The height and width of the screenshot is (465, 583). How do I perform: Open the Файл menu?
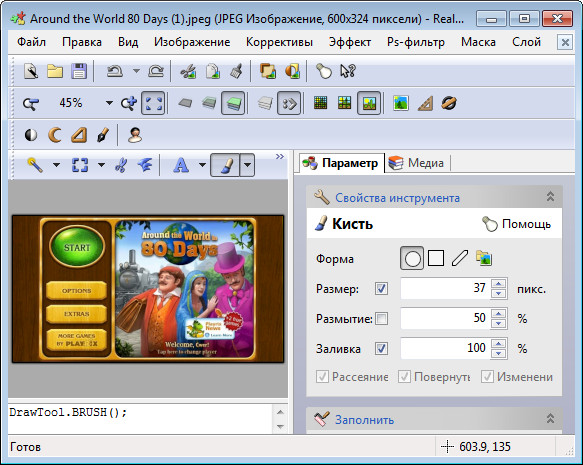[x=32, y=42]
